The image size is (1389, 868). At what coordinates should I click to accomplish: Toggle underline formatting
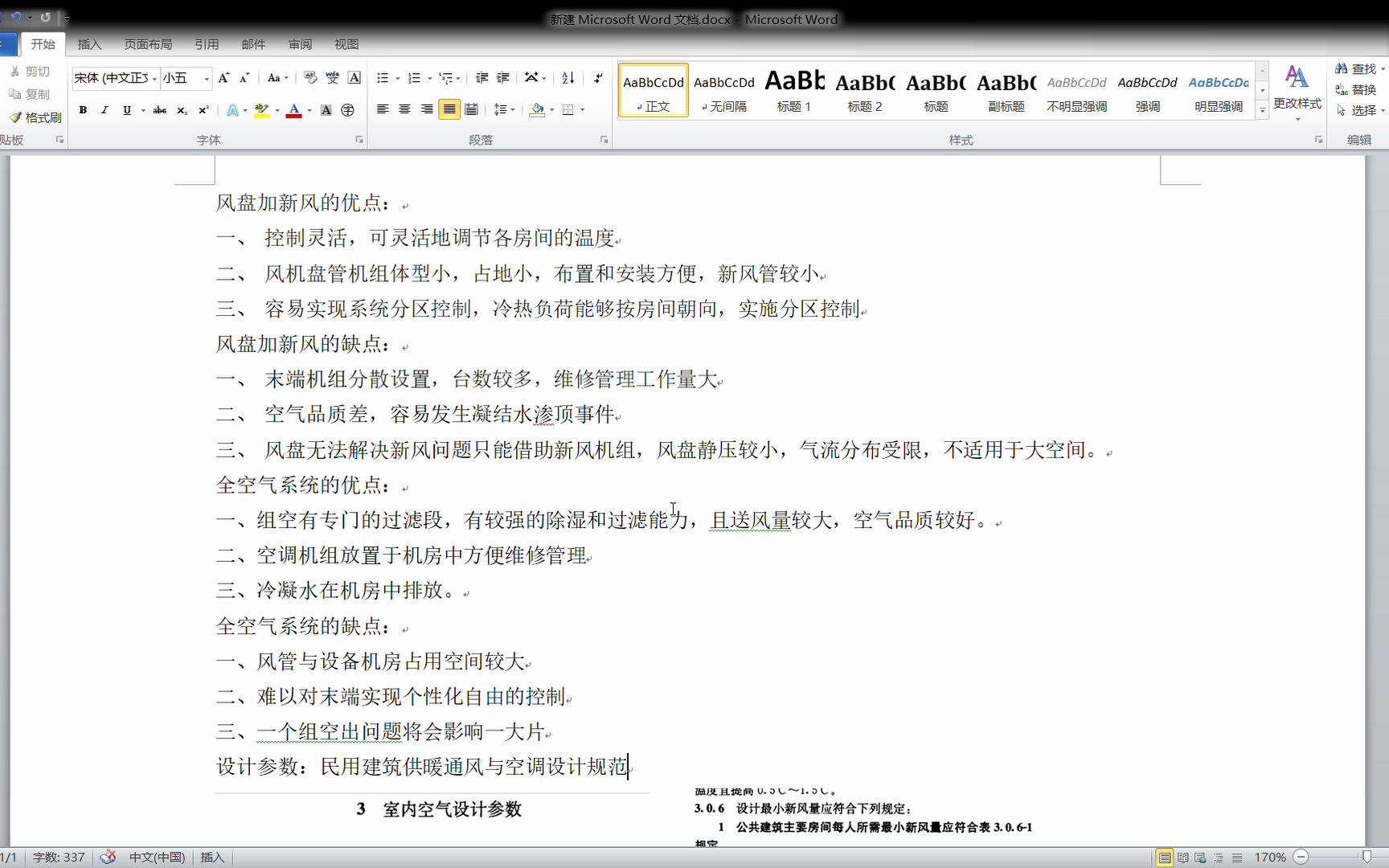tap(127, 110)
